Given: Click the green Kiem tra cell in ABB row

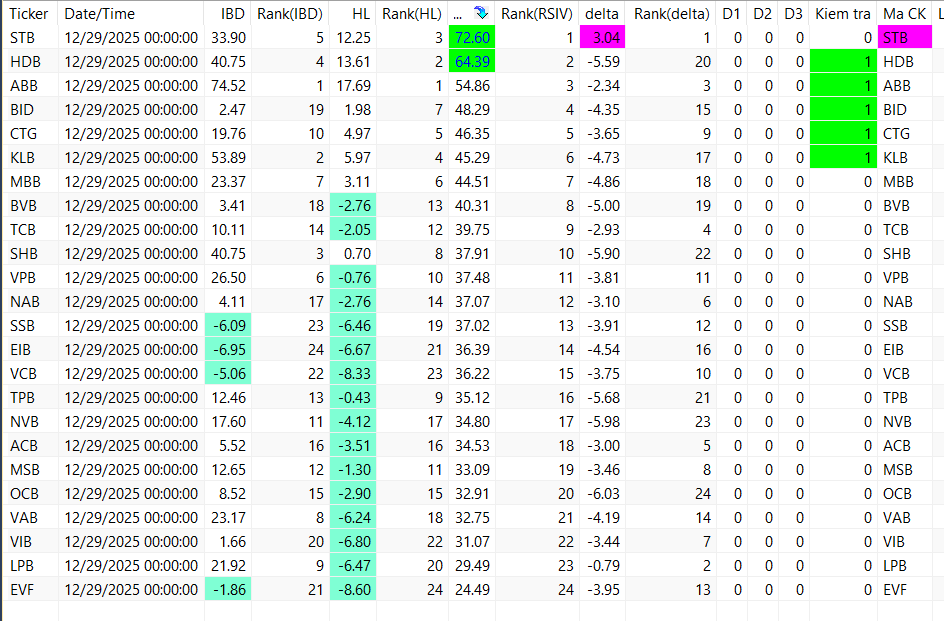Looking at the screenshot, I should [x=843, y=86].
